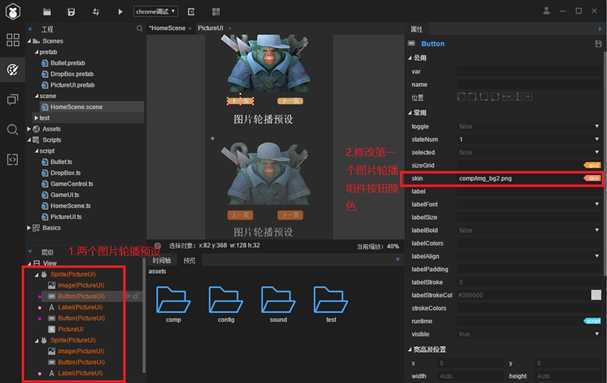Screen dimensions: 607x383
Task: Collapse the View hierarchy root
Action: pos(29,263)
